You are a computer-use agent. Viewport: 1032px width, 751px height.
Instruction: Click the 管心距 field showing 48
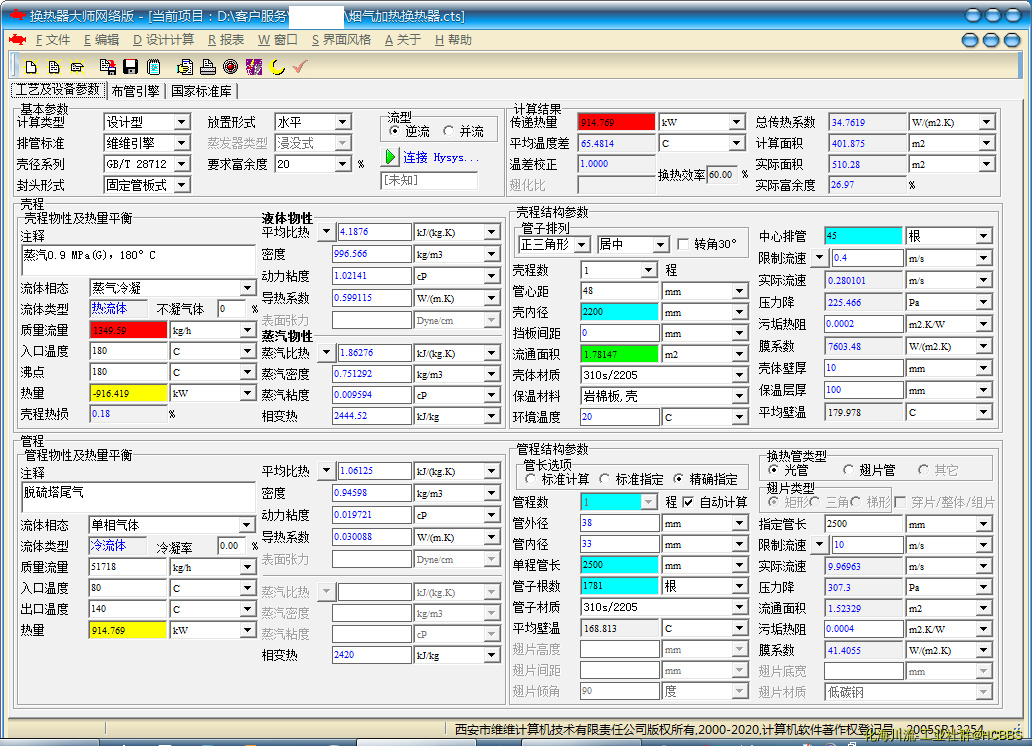619,291
